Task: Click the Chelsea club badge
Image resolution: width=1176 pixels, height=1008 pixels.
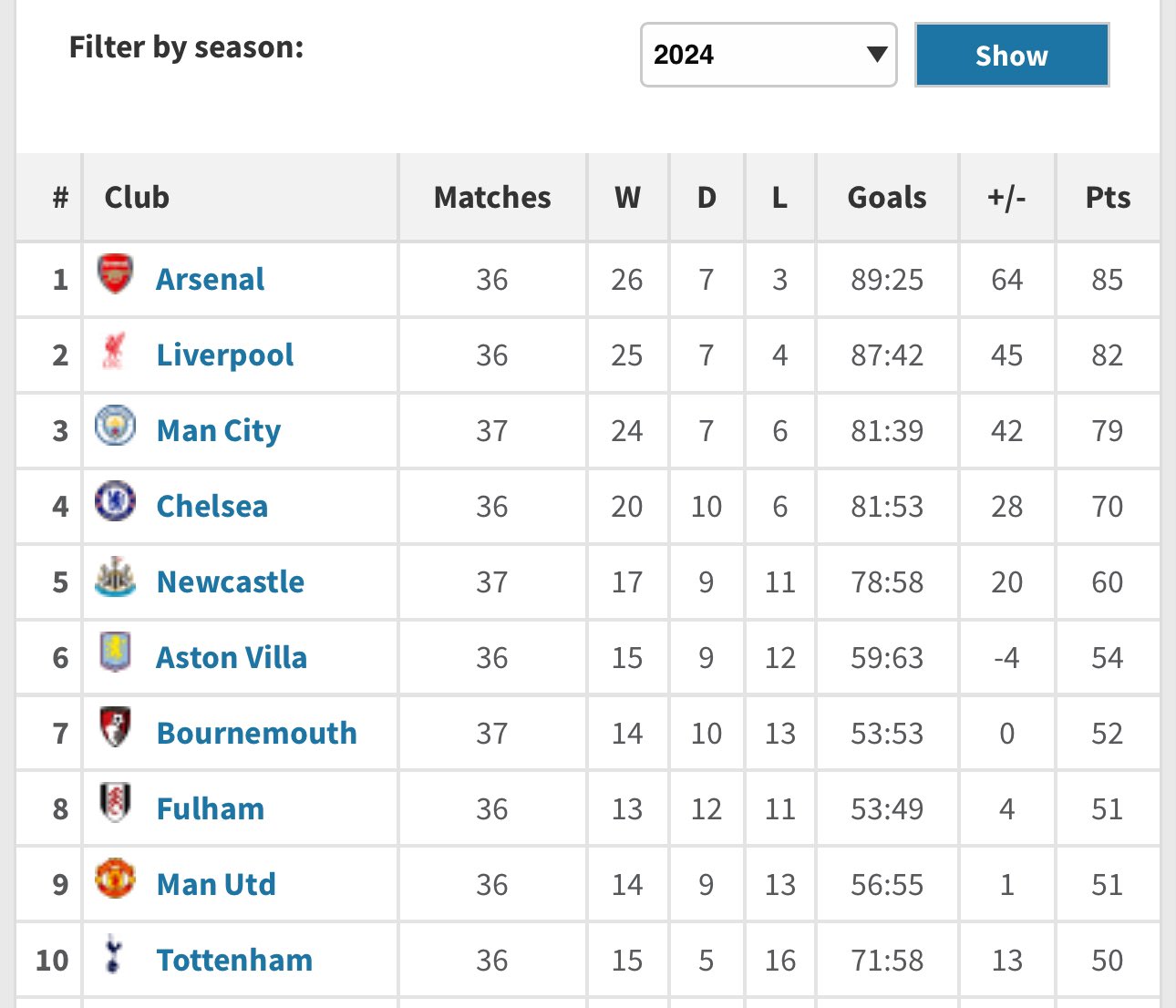Action: [x=116, y=502]
